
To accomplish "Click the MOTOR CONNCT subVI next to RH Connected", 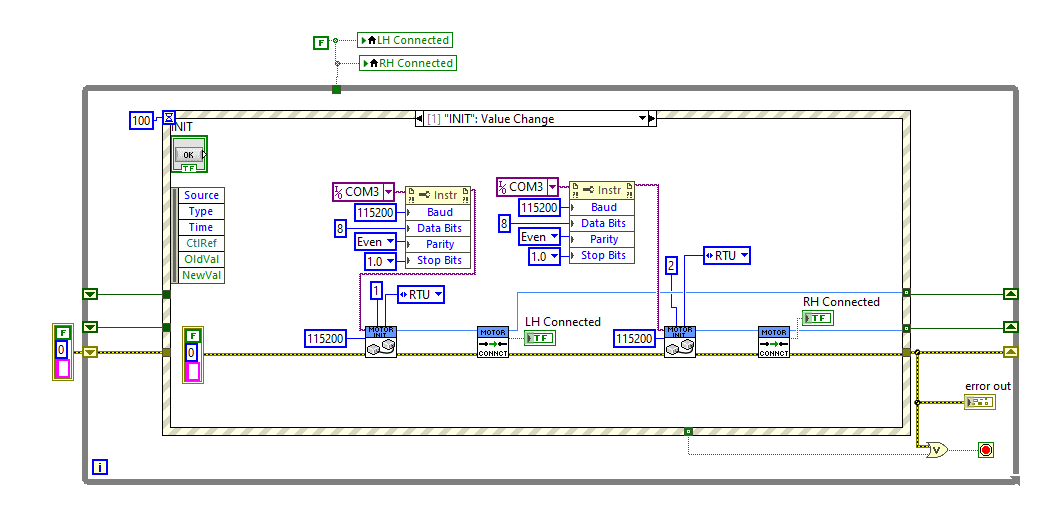I will (x=774, y=342).
